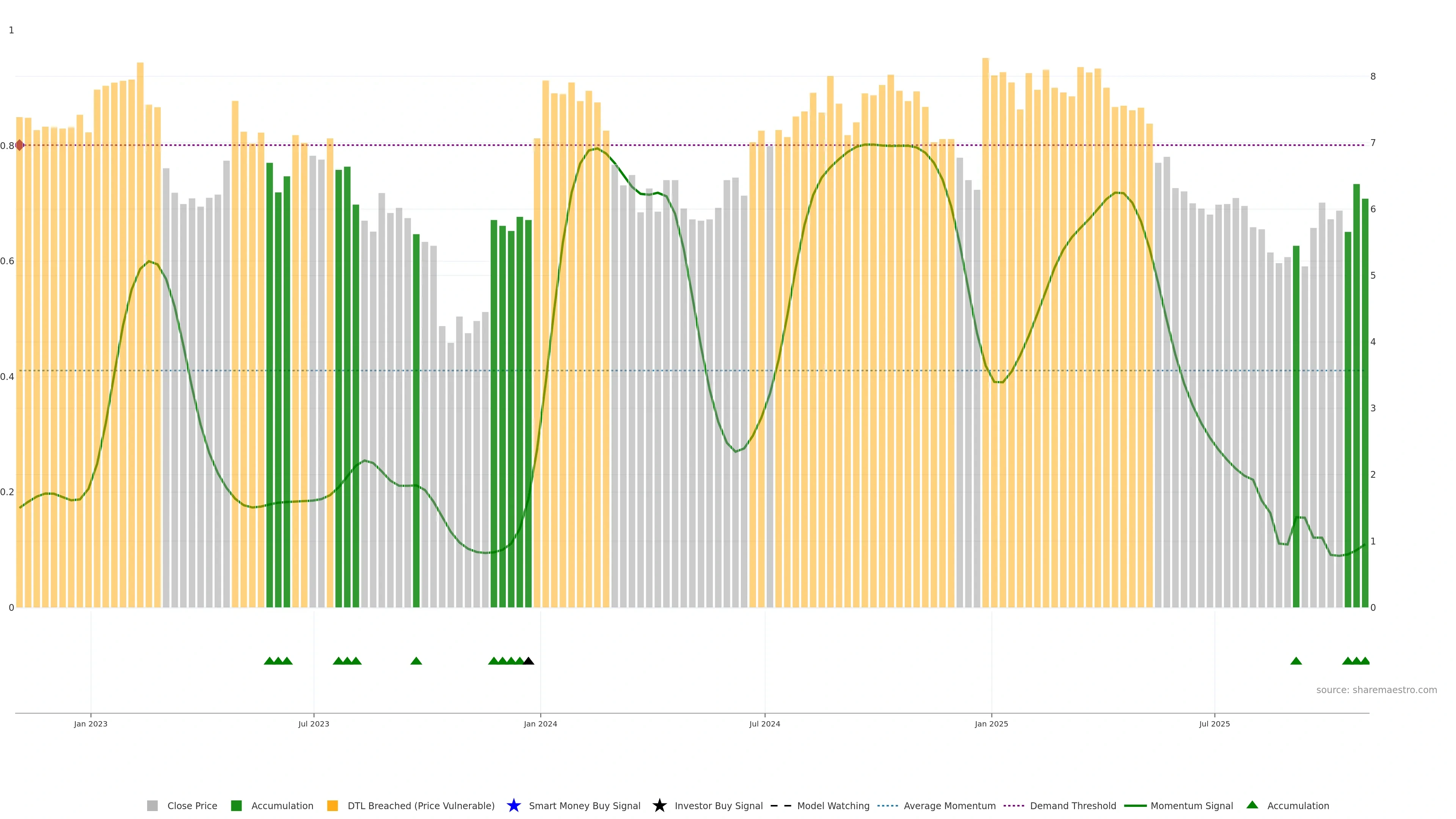Click the Jan 2023 axis label
Image resolution: width=1456 pixels, height=819 pixels.
(91, 723)
